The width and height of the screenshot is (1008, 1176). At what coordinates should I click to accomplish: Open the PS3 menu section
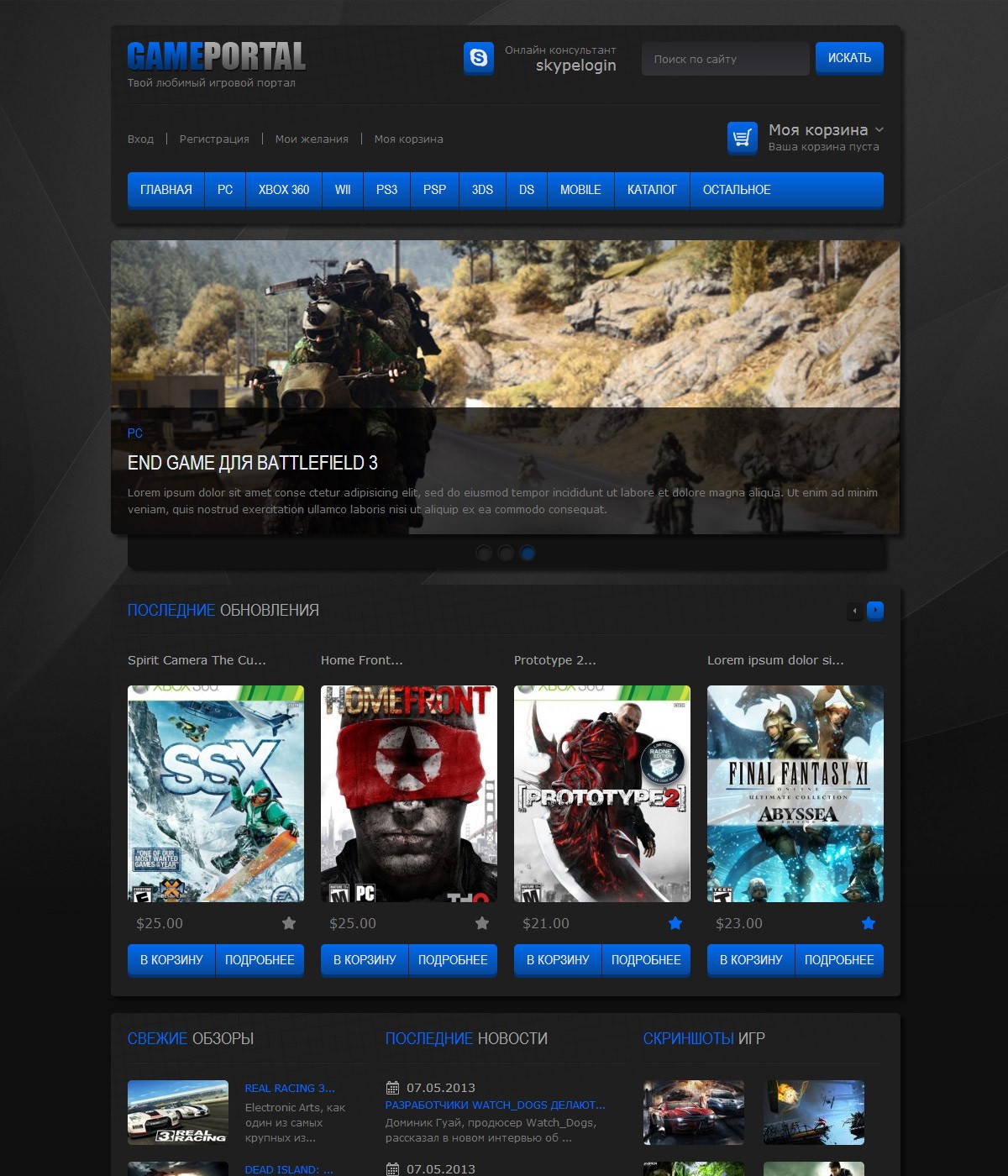click(386, 190)
